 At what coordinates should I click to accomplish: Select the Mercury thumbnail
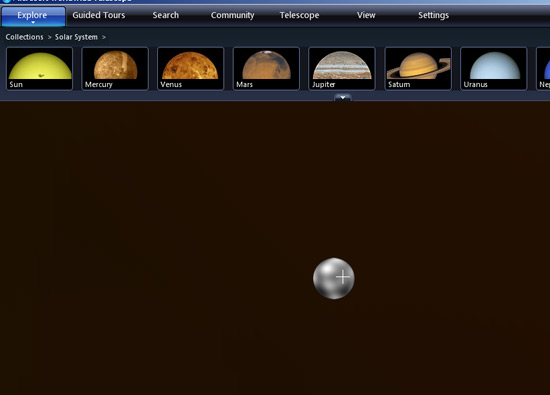click(115, 69)
